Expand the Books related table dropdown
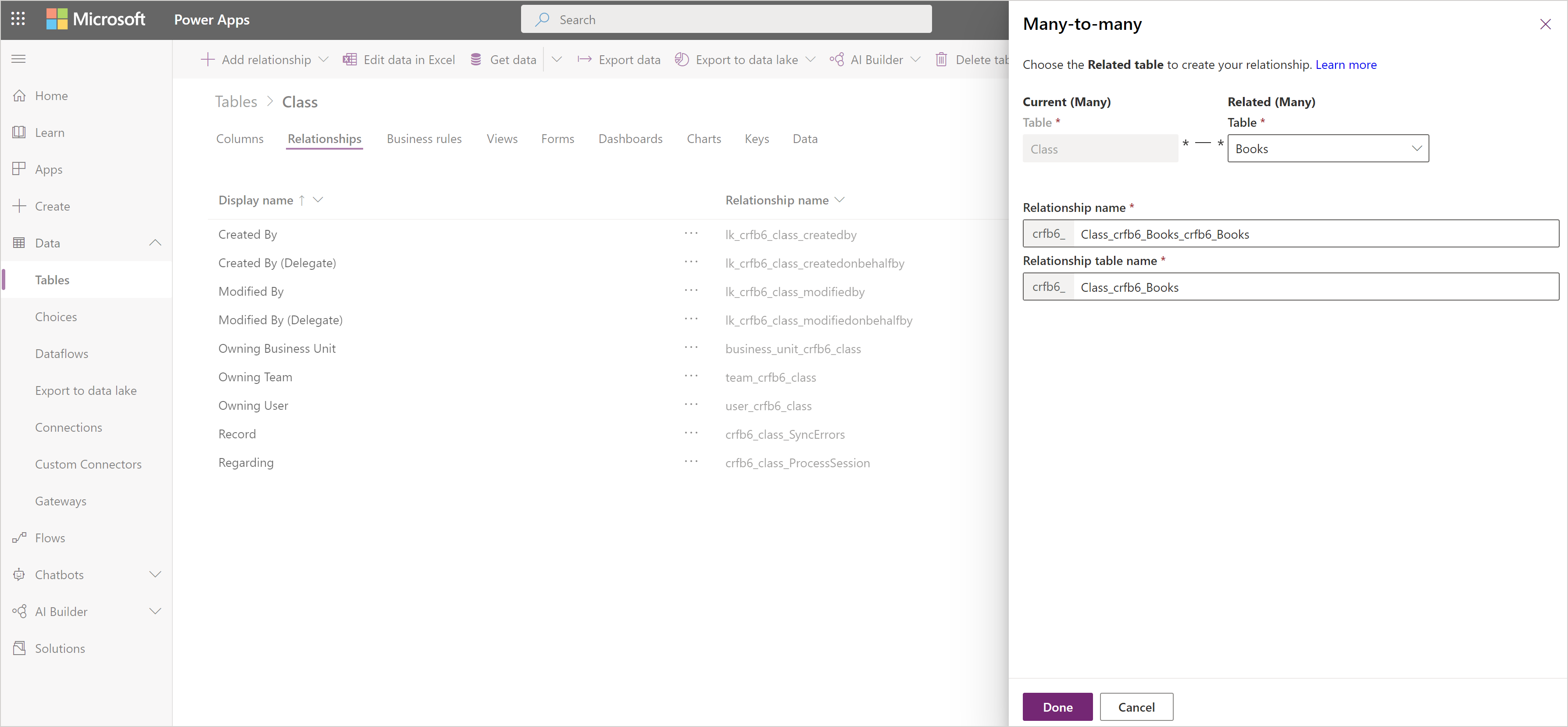The height and width of the screenshot is (727, 1568). [1415, 148]
